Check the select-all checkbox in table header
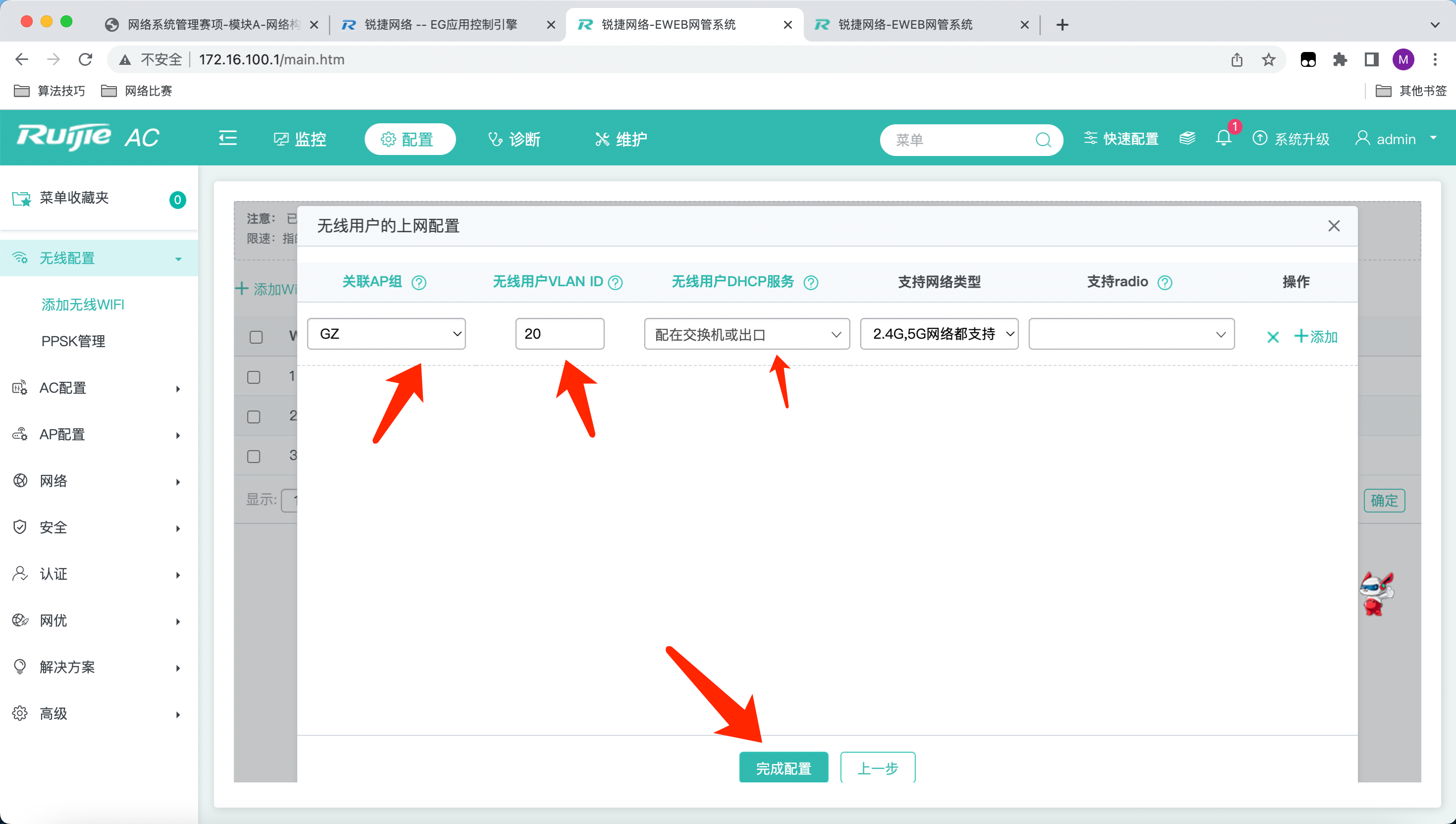 pyautogui.click(x=256, y=337)
